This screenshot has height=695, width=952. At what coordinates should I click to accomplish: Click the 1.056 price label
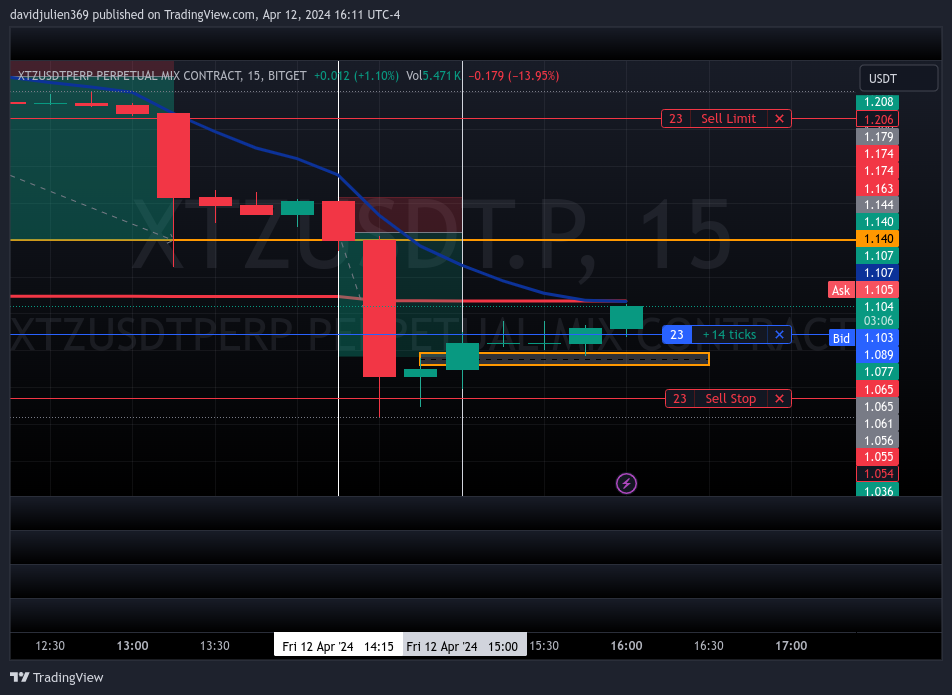tap(877, 441)
